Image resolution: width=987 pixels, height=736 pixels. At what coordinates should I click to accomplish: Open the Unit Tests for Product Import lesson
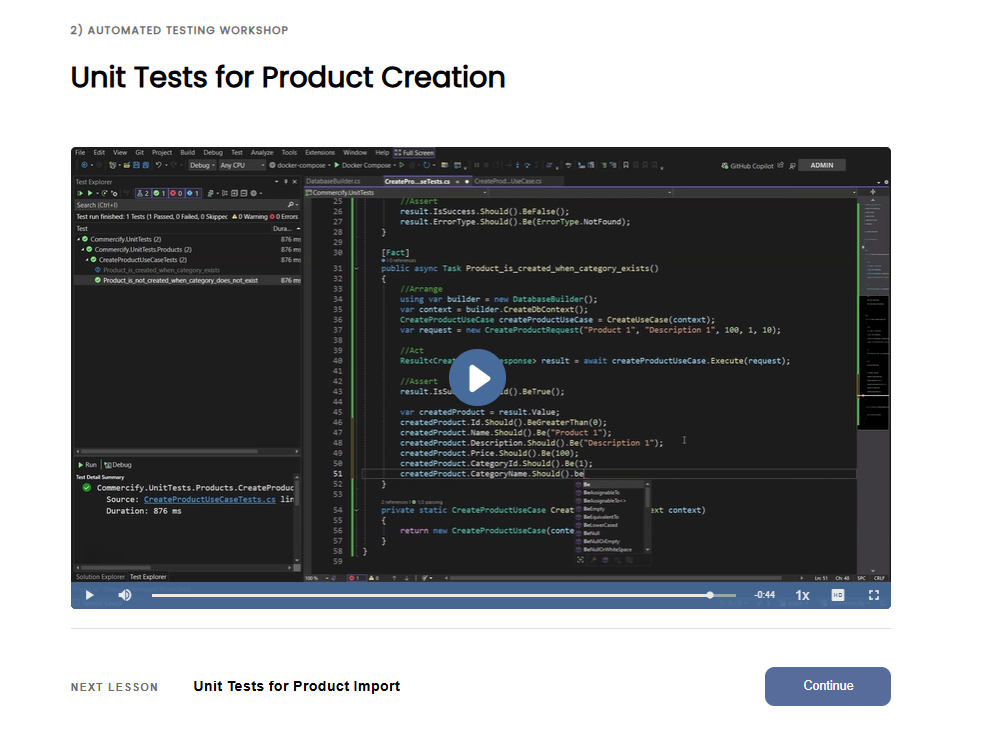click(296, 686)
